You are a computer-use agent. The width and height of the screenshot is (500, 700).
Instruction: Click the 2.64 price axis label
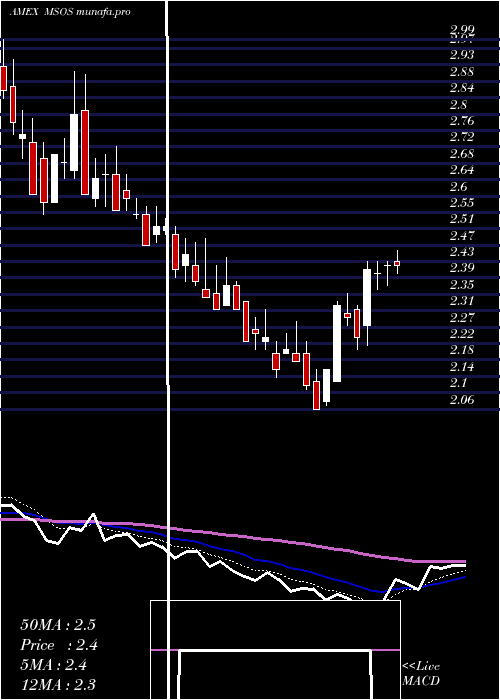[x=462, y=170]
